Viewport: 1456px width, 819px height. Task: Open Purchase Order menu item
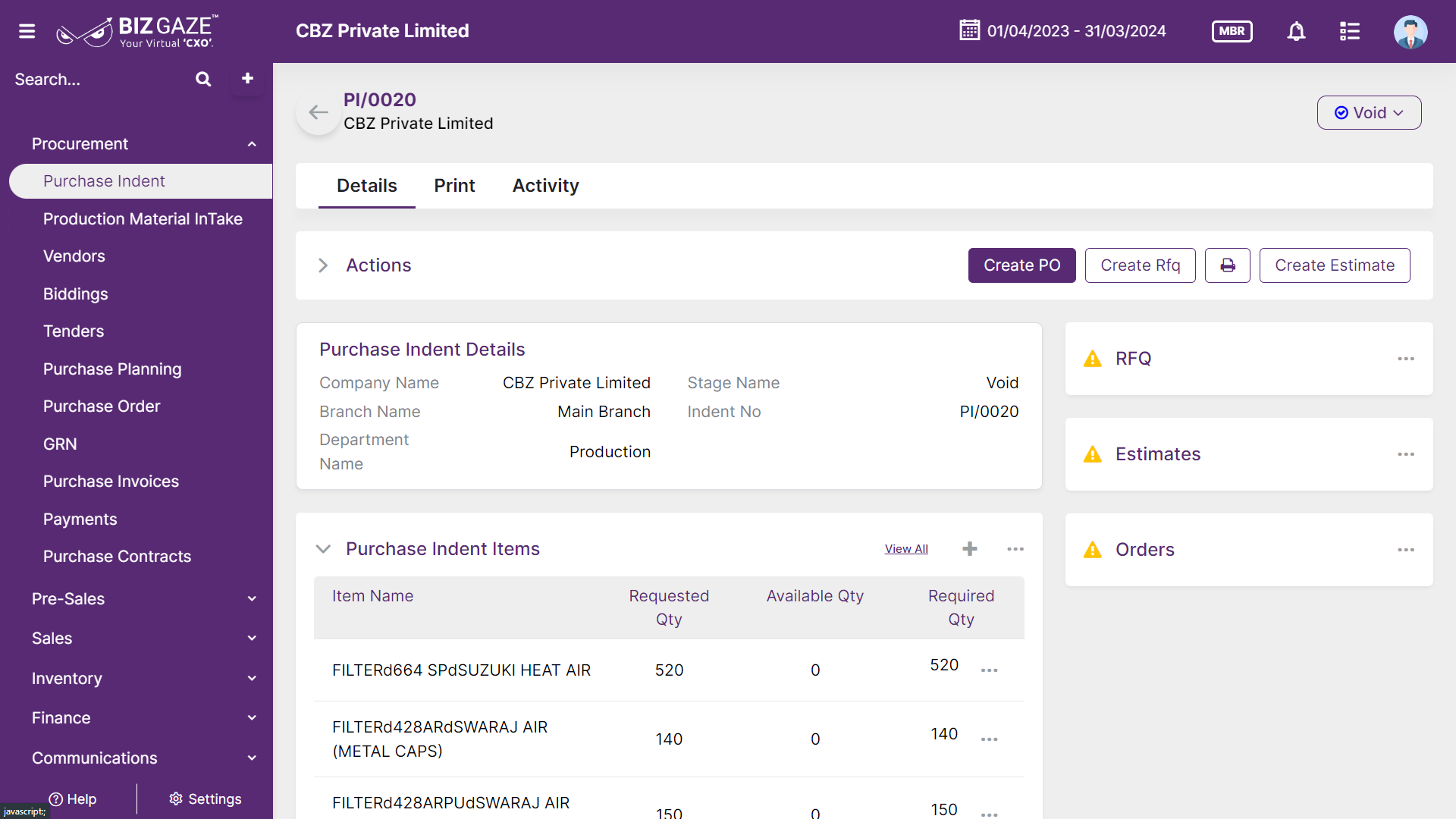click(102, 406)
